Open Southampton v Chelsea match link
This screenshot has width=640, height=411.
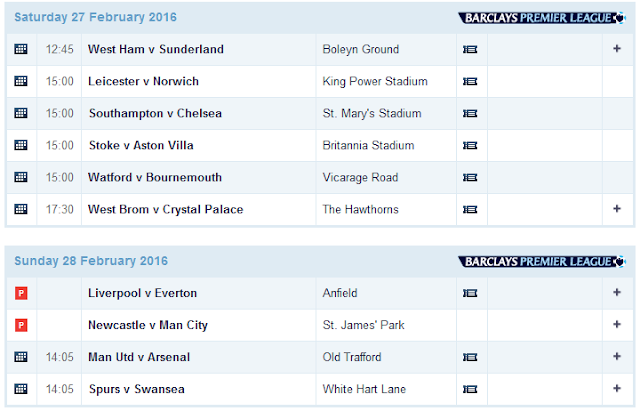point(155,113)
